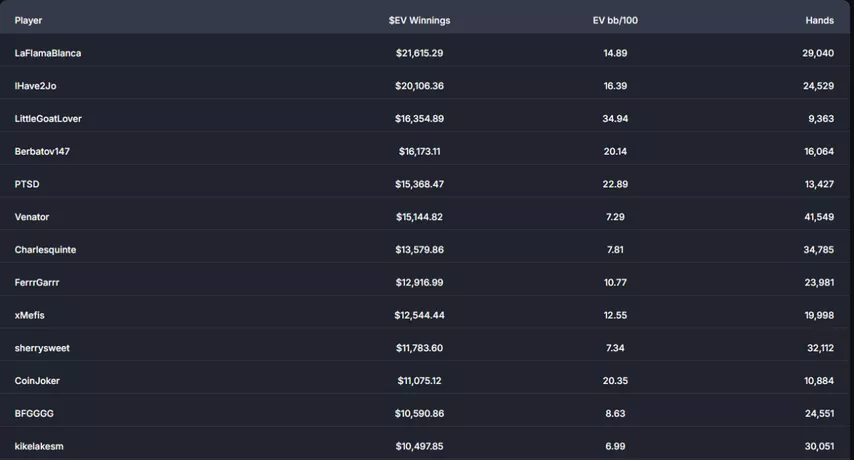Screen dimensions: 854x460
Task: Select player FerrrGarrr
Action: coord(37,283)
